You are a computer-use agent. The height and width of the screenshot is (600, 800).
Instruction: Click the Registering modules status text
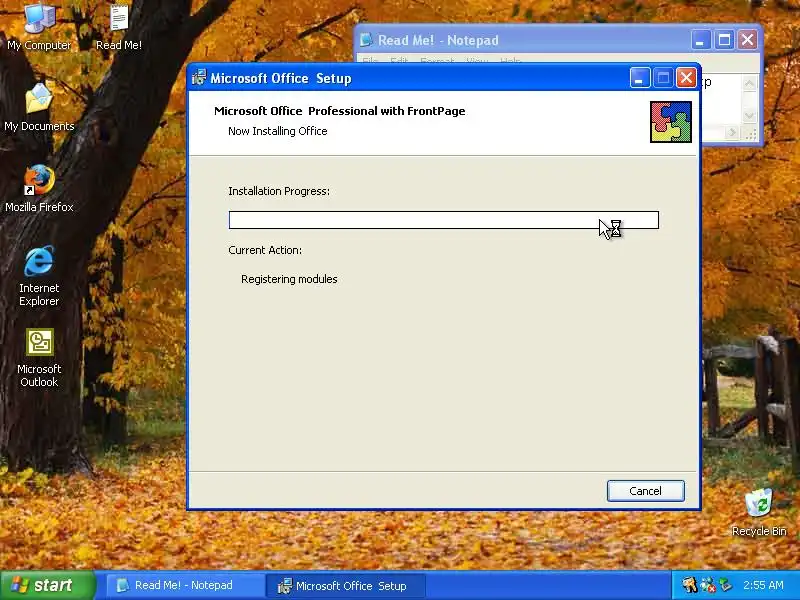[289, 279]
